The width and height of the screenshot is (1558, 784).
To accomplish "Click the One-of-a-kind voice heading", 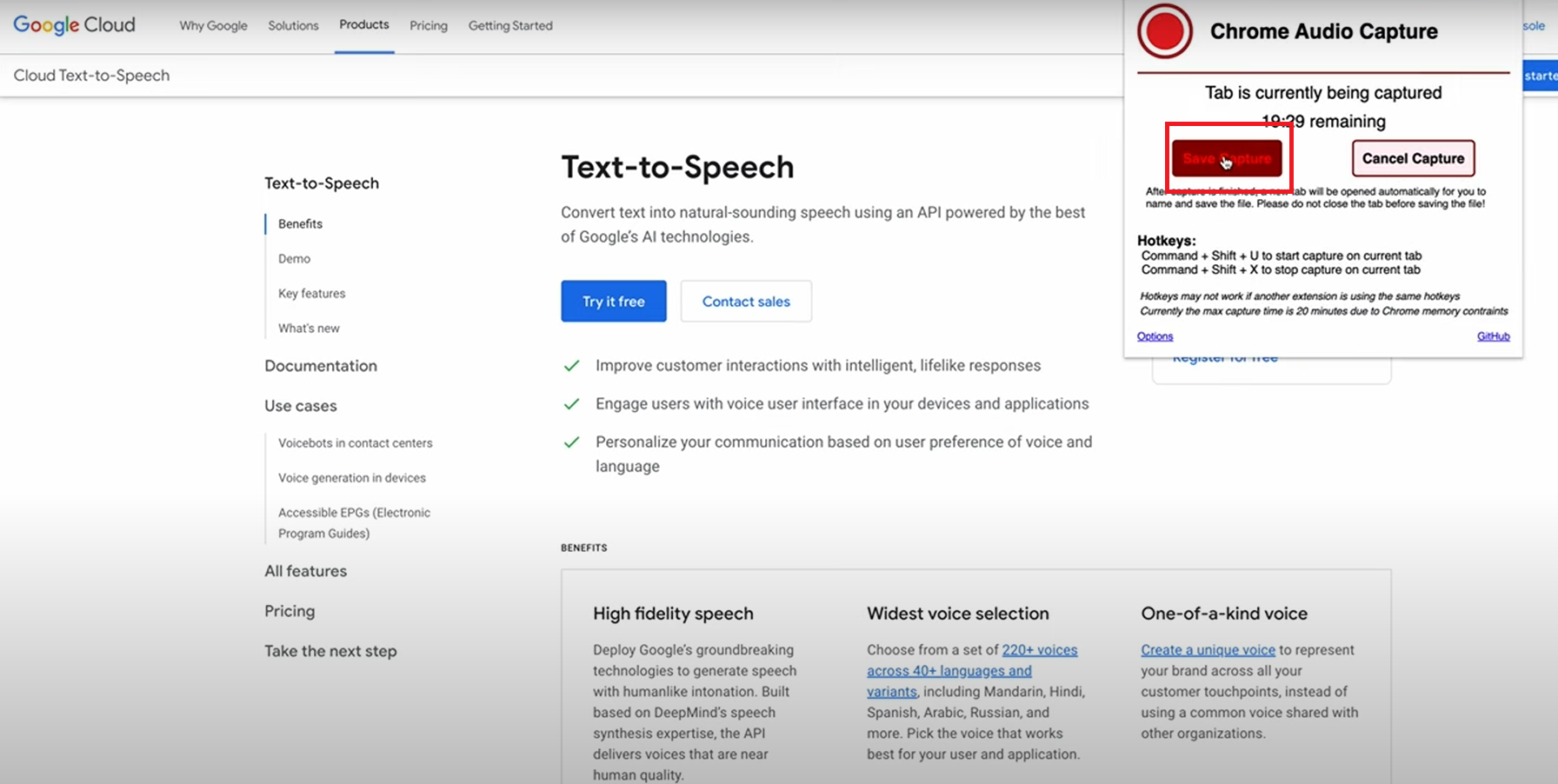I will [1224, 614].
